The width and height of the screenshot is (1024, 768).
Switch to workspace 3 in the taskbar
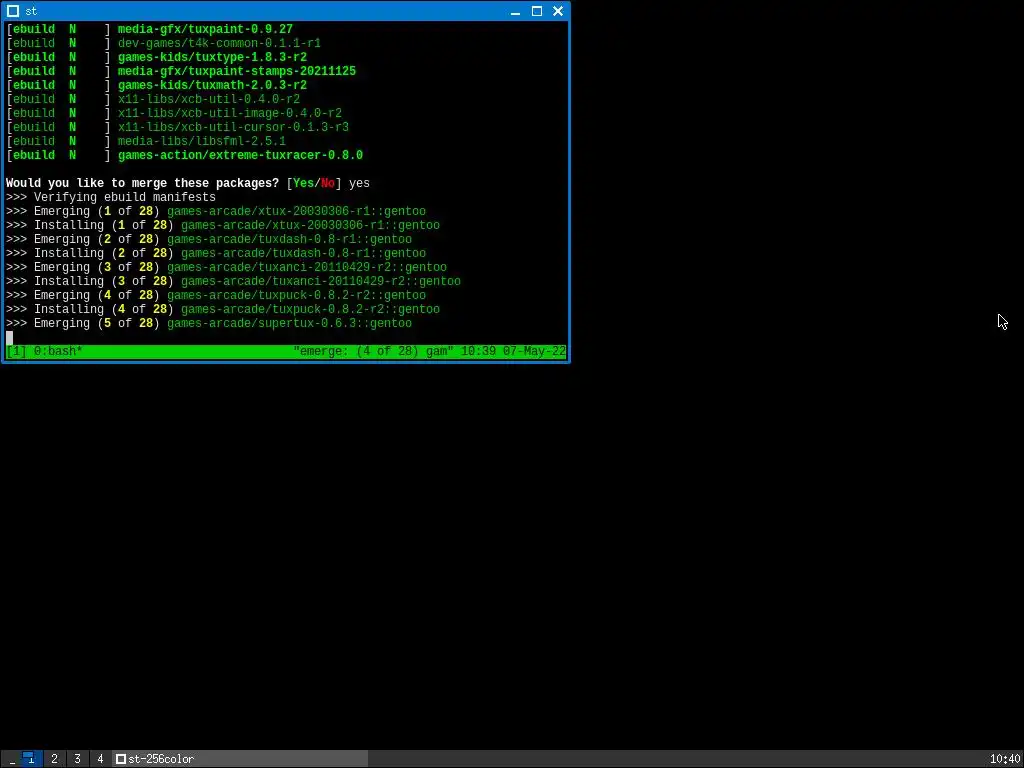(77, 758)
